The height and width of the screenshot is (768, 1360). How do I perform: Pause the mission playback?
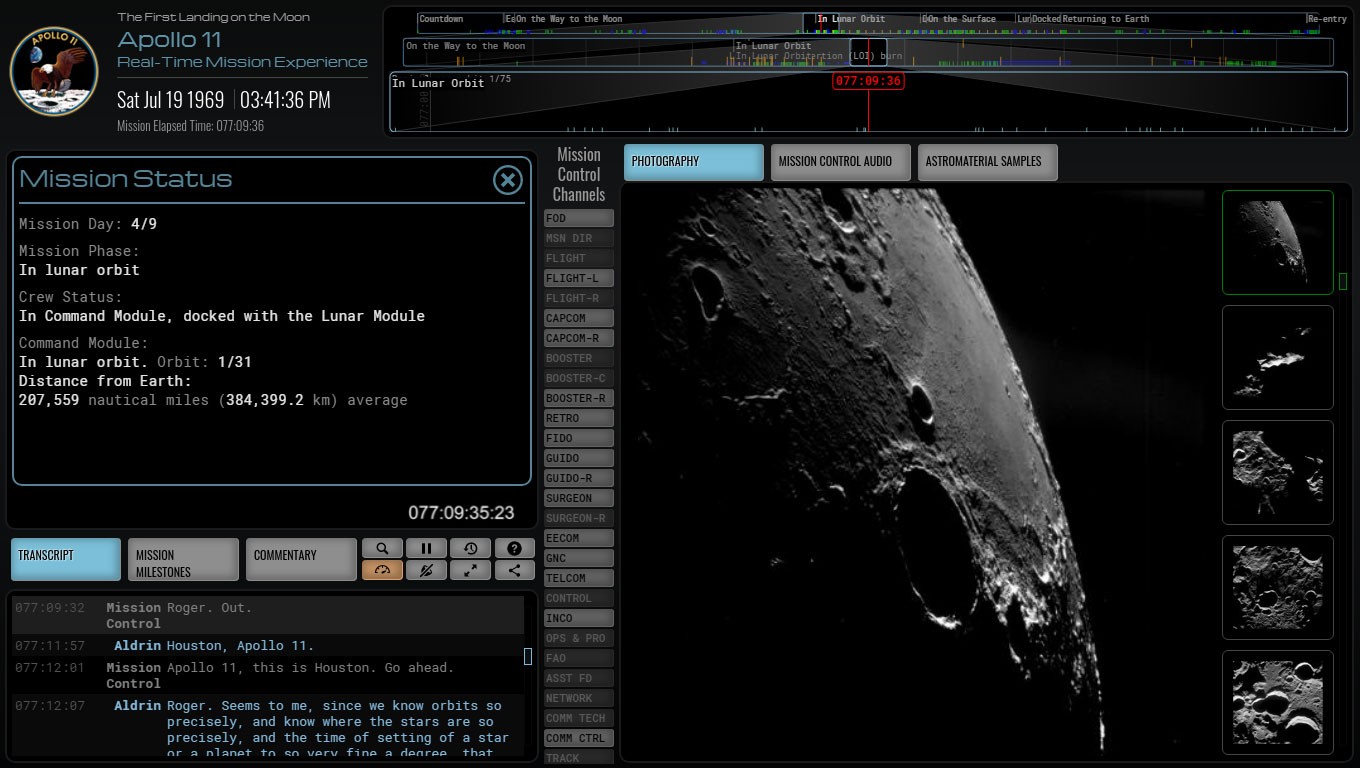pyautogui.click(x=426, y=548)
